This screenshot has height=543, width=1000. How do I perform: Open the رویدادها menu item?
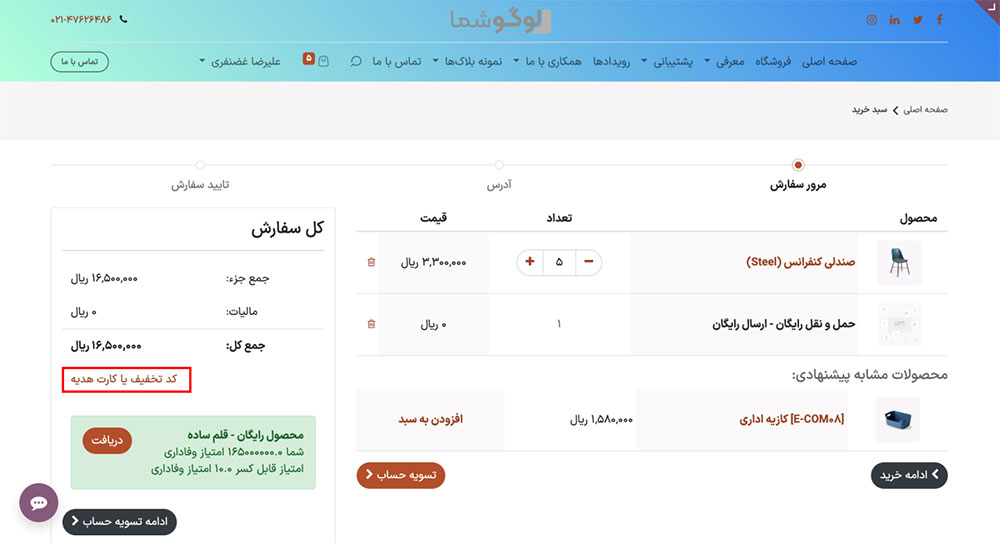coord(611,61)
